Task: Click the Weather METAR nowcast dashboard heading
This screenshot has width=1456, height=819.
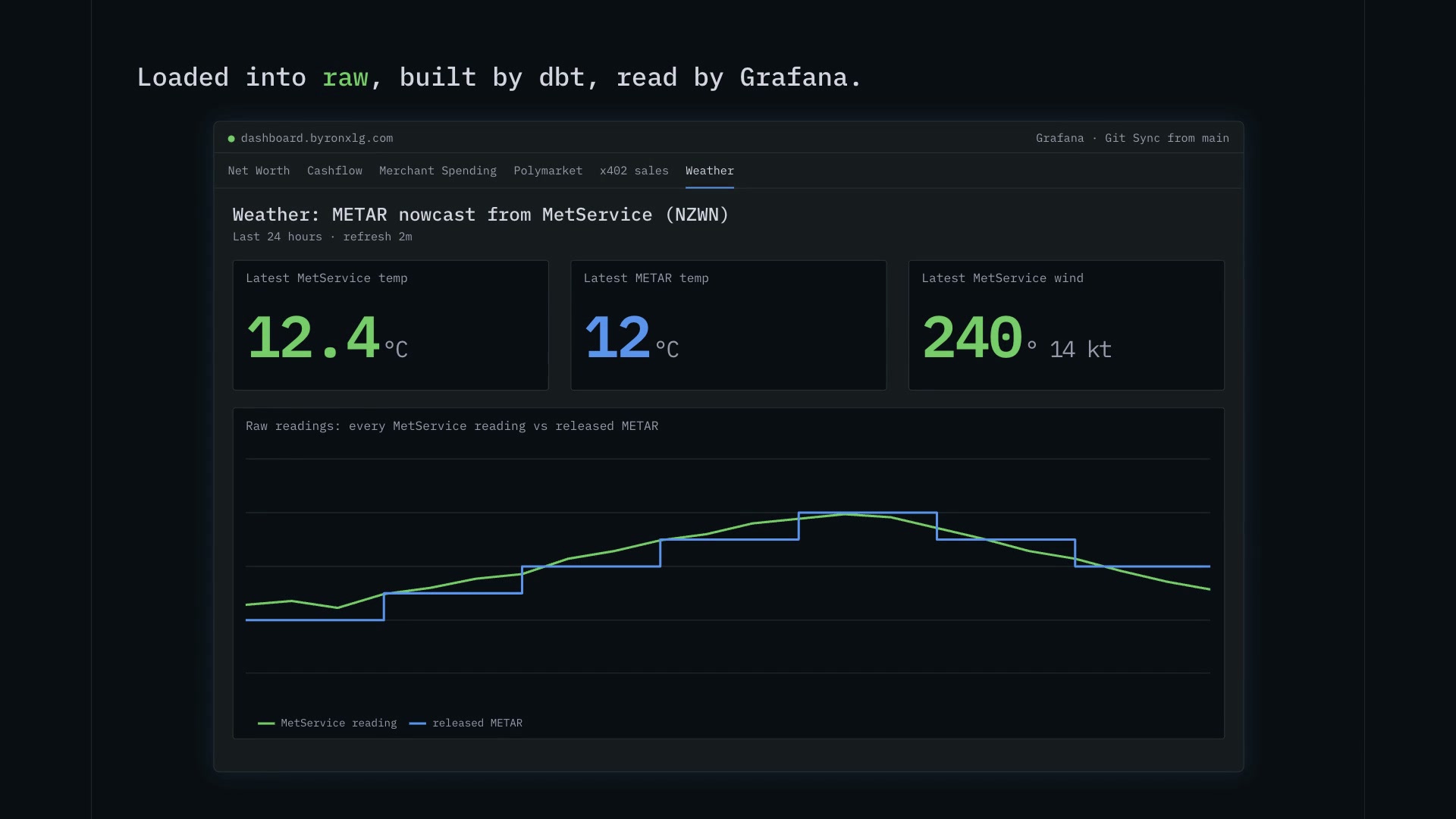Action: pyautogui.click(x=481, y=215)
